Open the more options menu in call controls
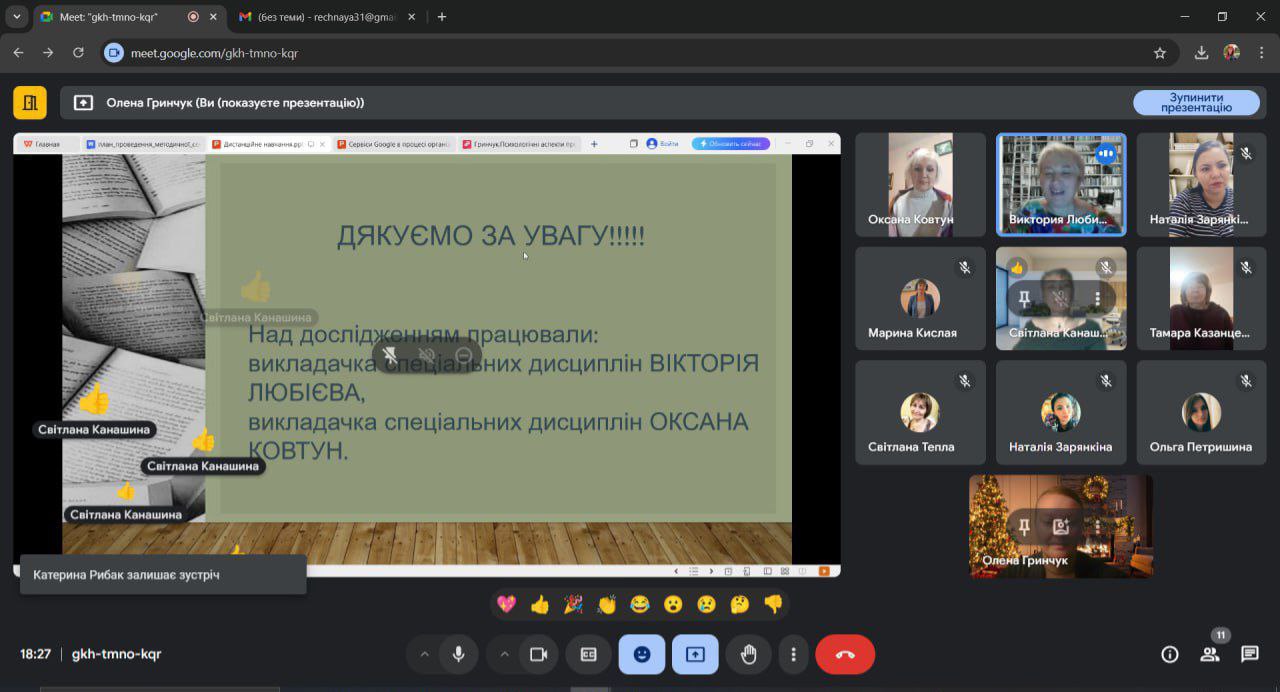This screenshot has height=692, width=1280. [793, 654]
